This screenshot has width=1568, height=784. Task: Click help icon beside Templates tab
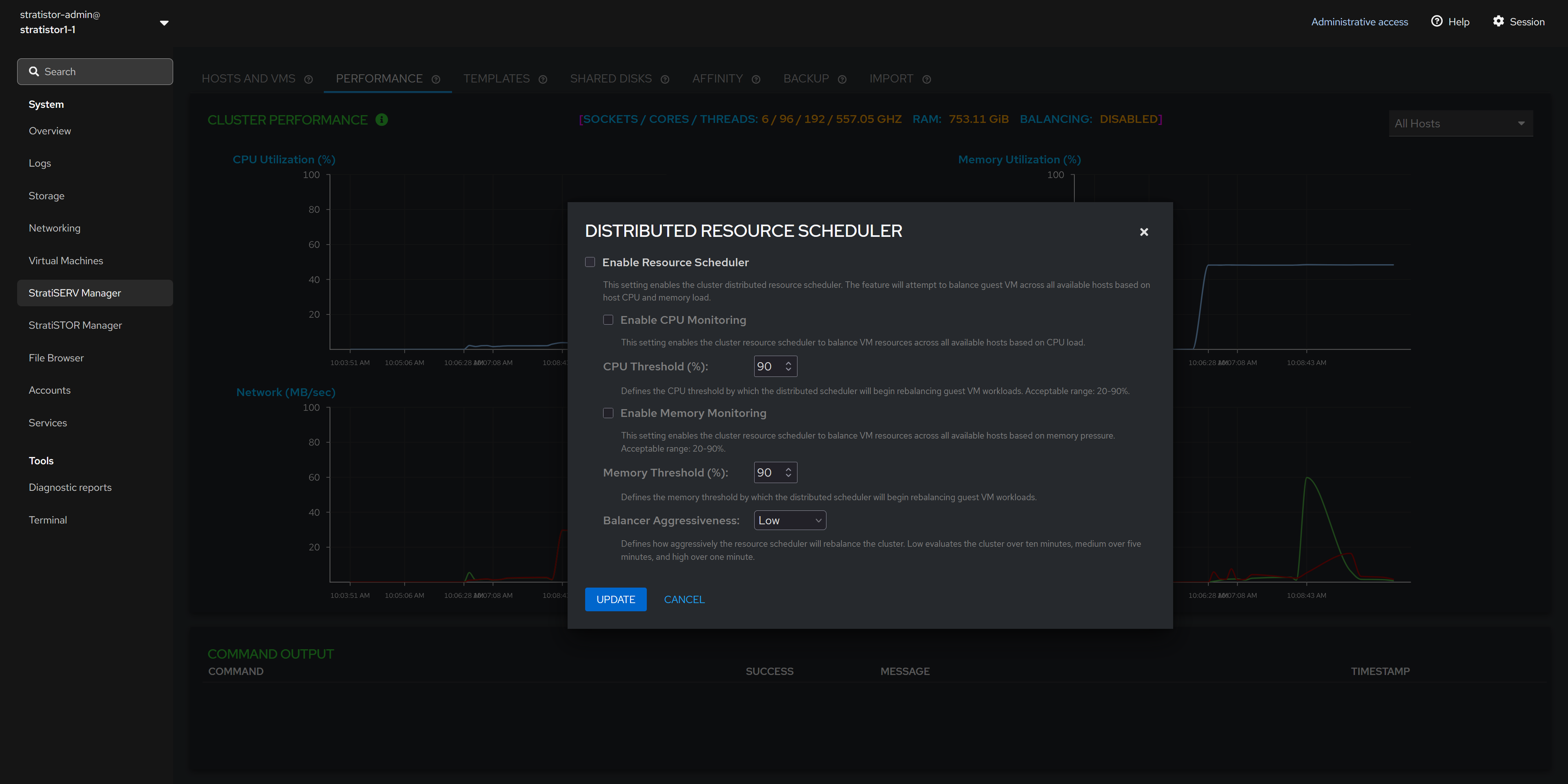coord(543,79)
